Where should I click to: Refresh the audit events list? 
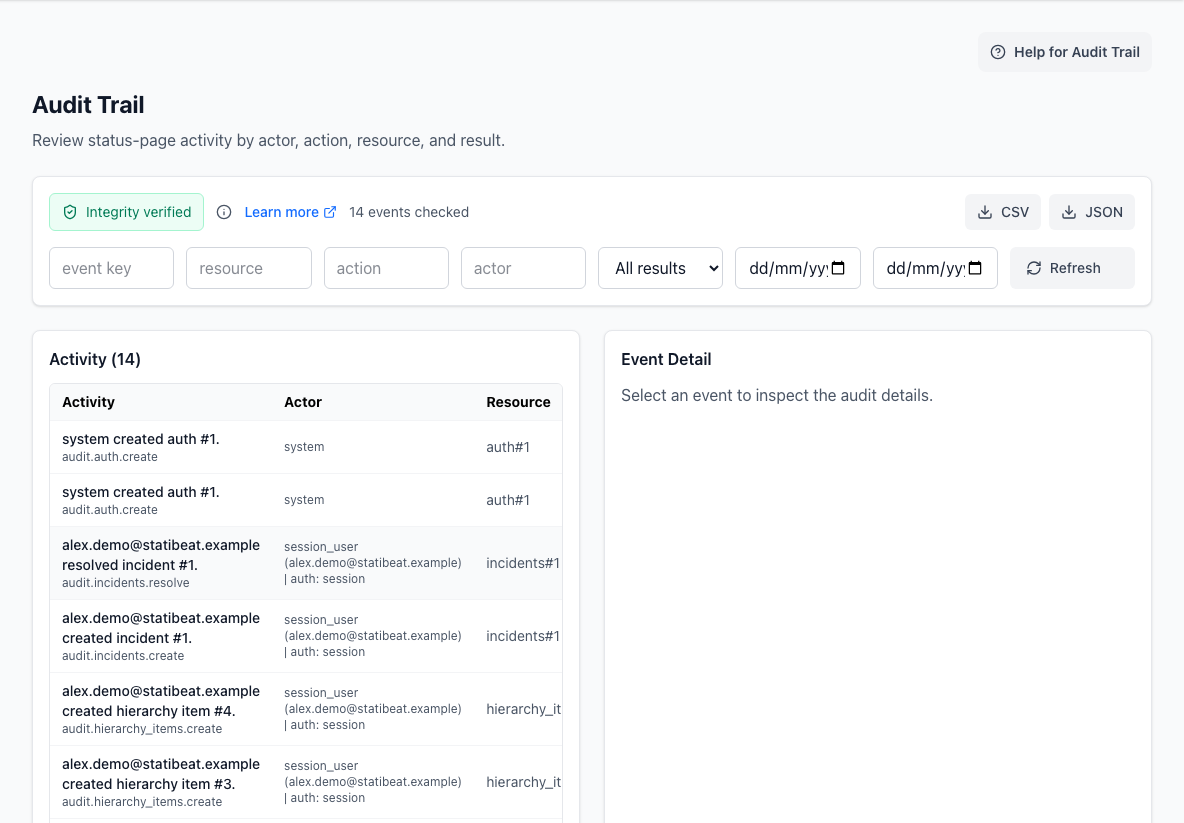1072,268
